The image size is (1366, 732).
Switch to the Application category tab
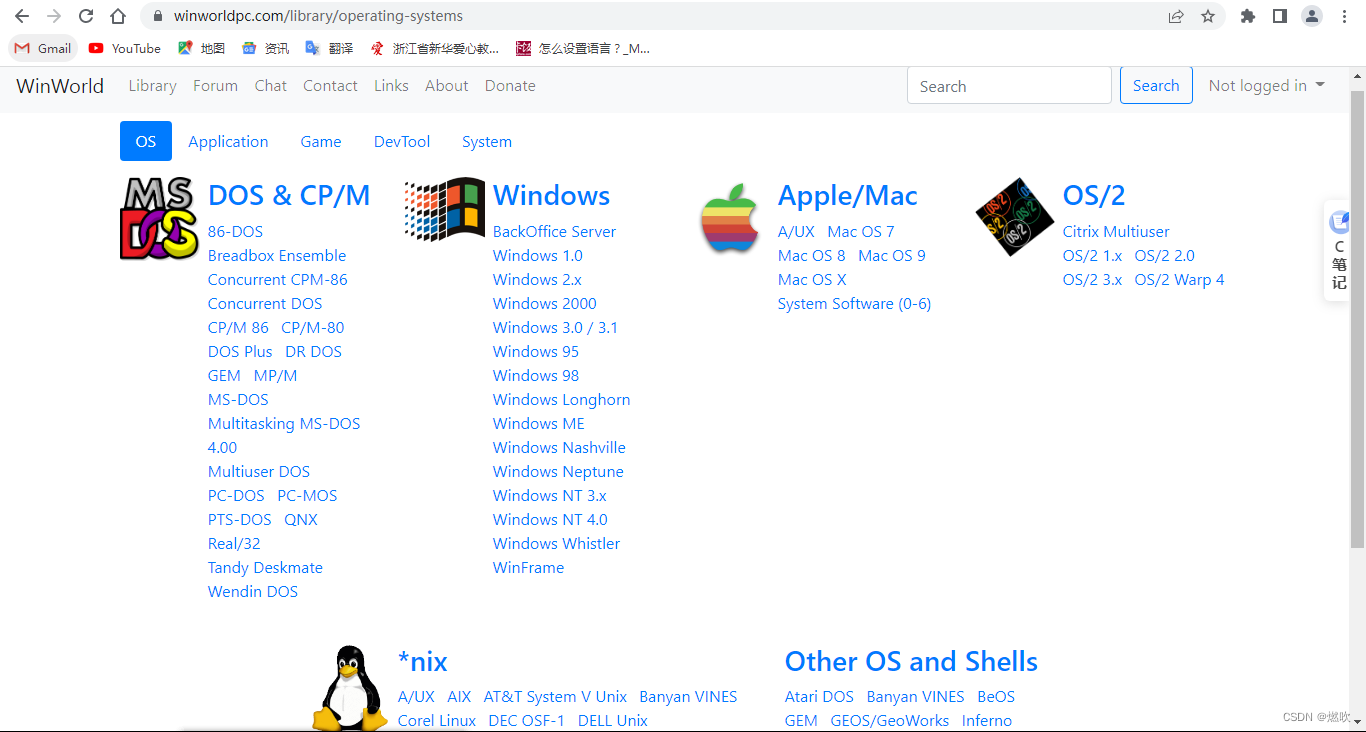pyautogui.click(x=228, y=141)
